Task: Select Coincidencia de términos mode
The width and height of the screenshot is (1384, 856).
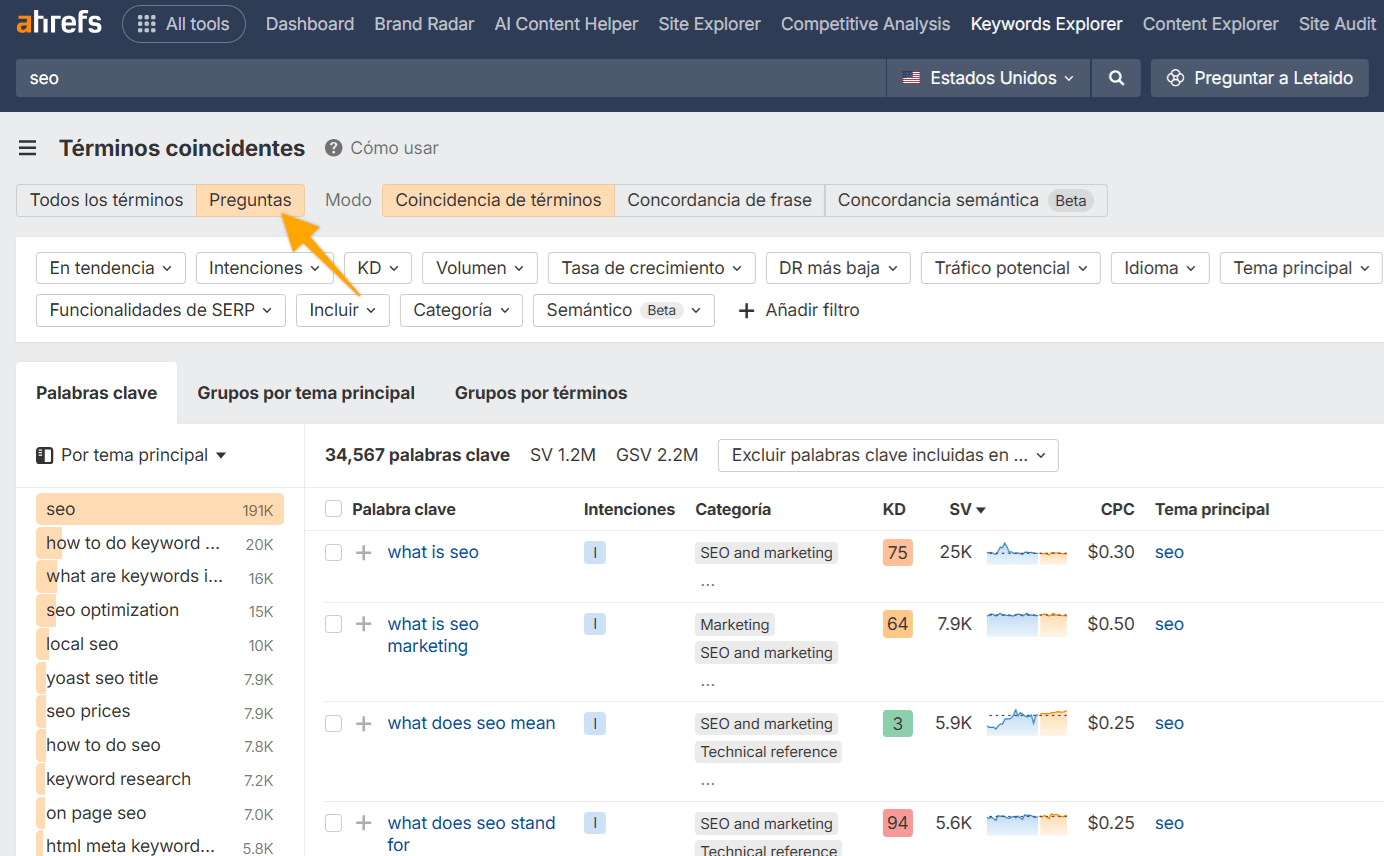Action: pyautogui.click(x=498, y=200)
